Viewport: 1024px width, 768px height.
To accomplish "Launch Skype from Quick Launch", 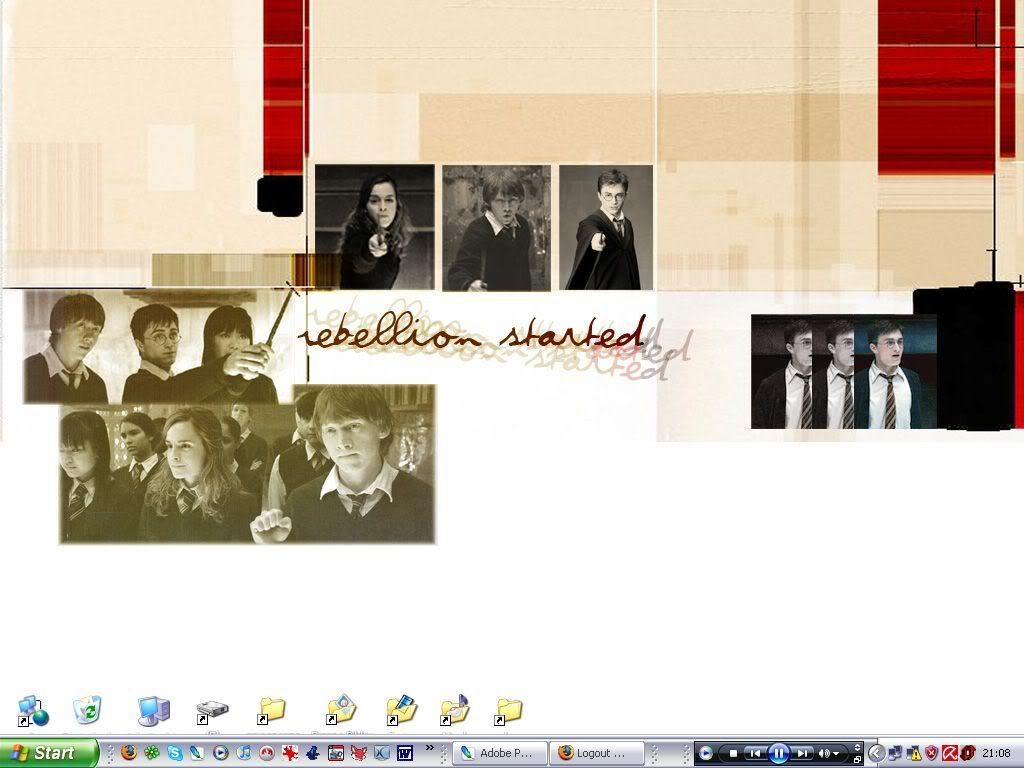I will click(175, 753).
